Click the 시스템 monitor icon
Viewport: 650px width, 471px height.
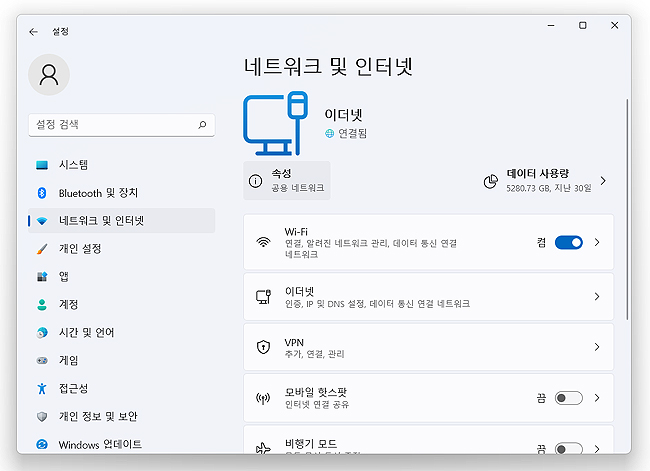point(42,165)
